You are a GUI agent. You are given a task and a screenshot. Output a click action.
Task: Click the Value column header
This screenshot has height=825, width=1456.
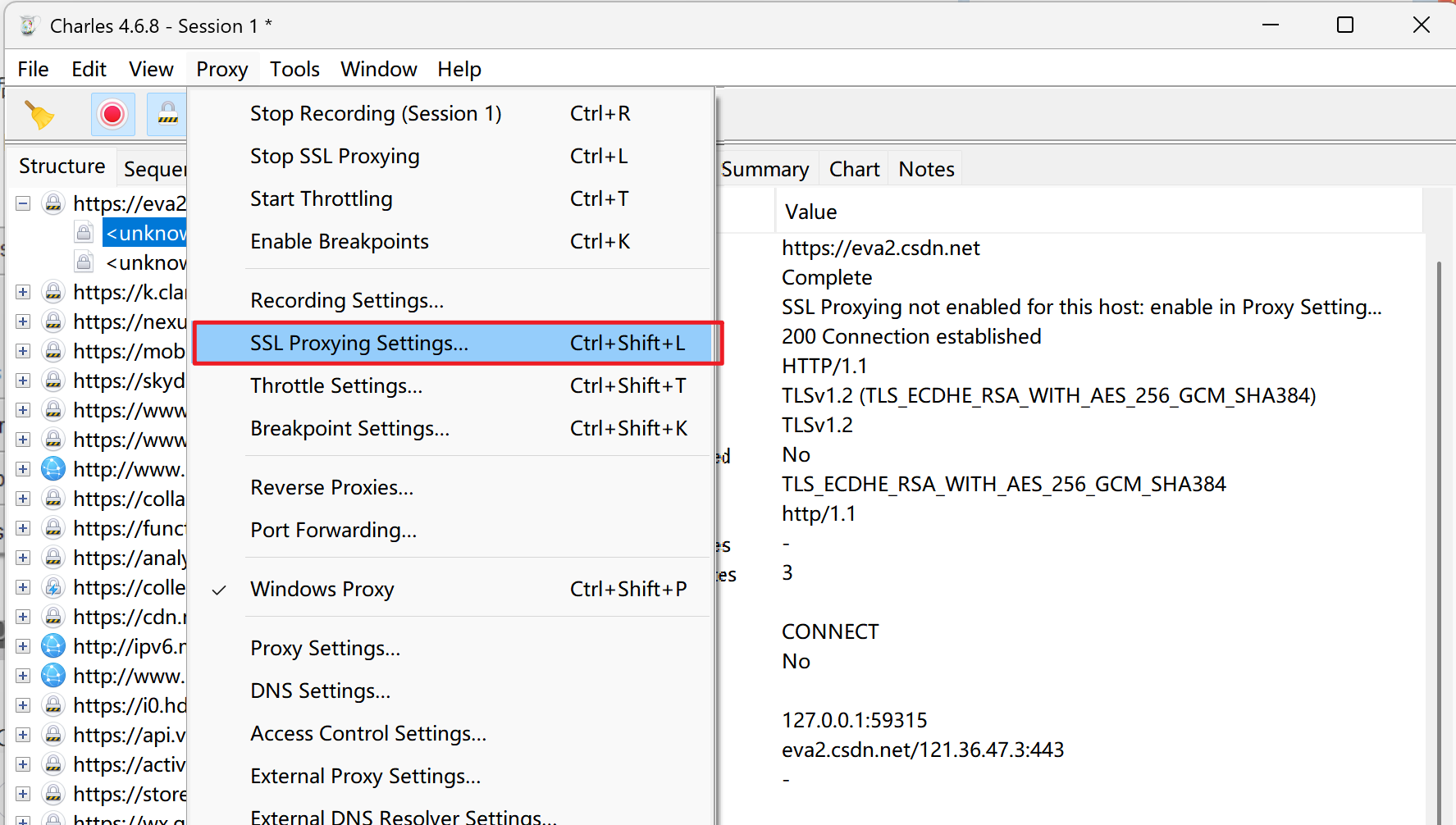coord(1099,212)
